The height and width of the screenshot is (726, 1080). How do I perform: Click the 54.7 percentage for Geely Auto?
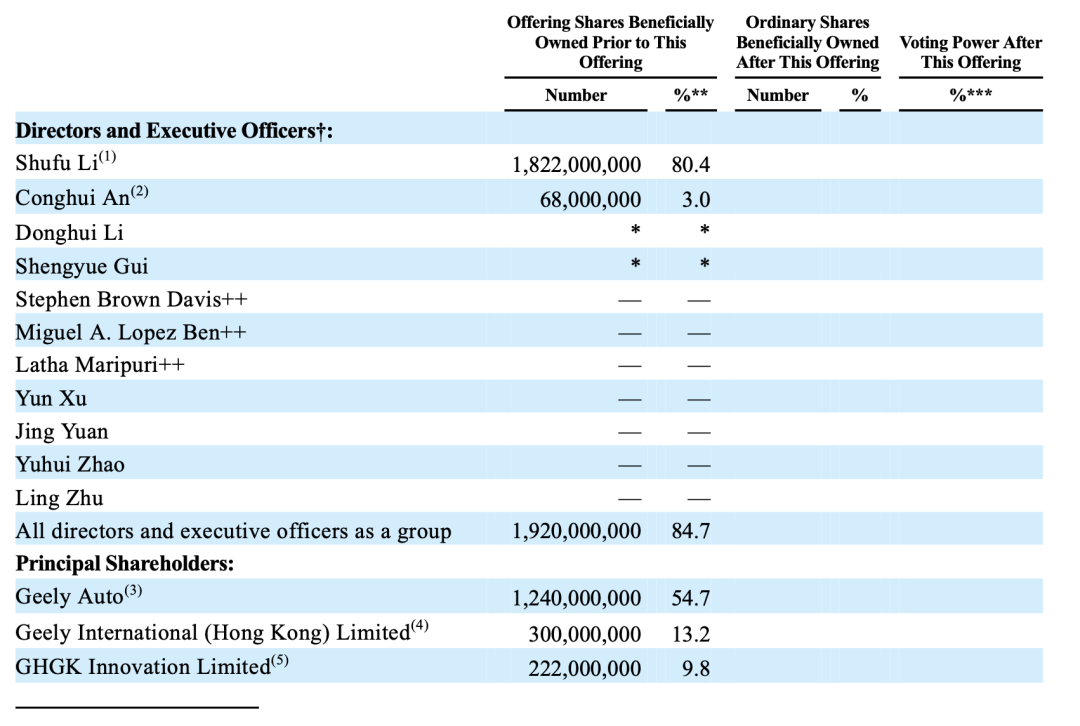690,598
